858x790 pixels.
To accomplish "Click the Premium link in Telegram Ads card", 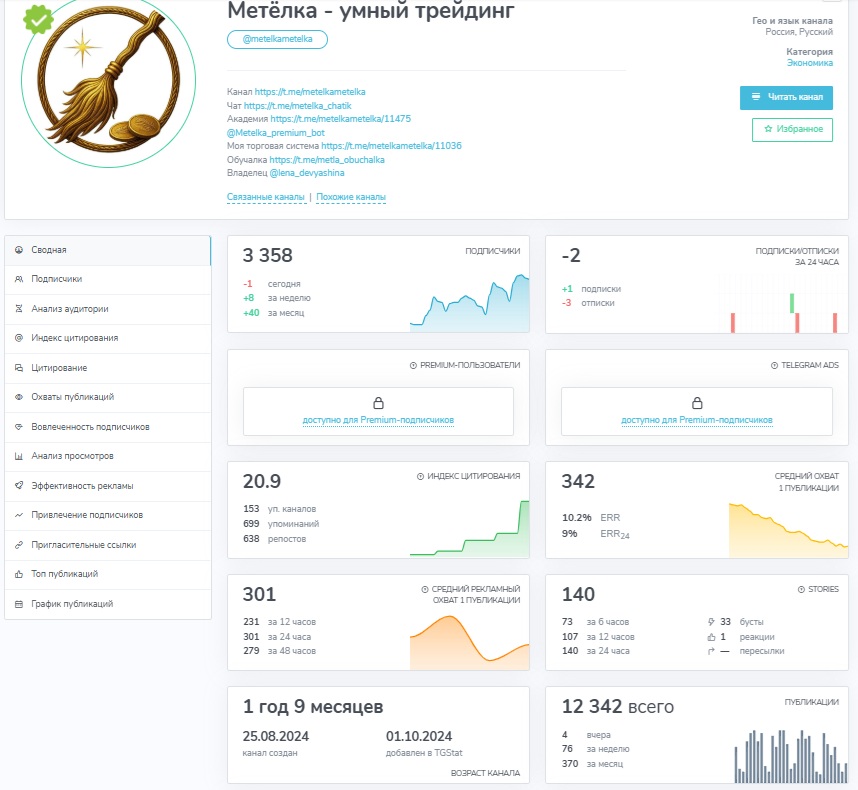I will pos(697,420).
